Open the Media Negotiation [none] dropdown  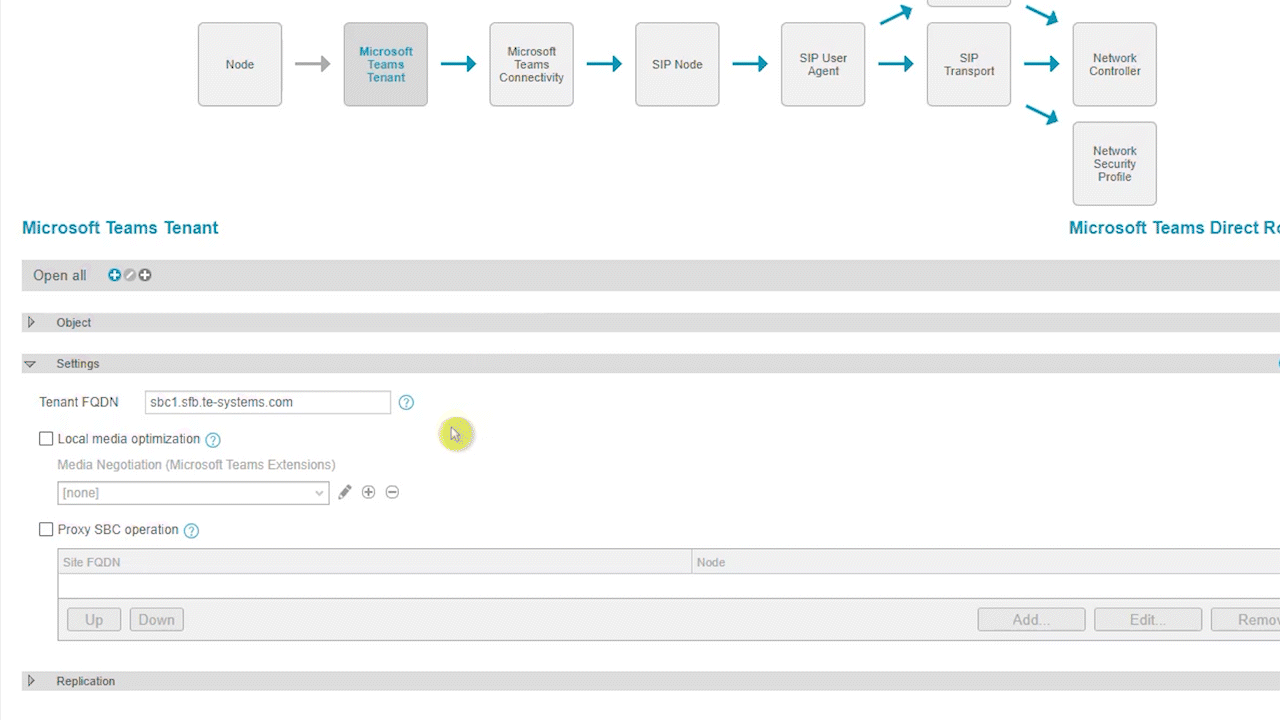(193, 493)
